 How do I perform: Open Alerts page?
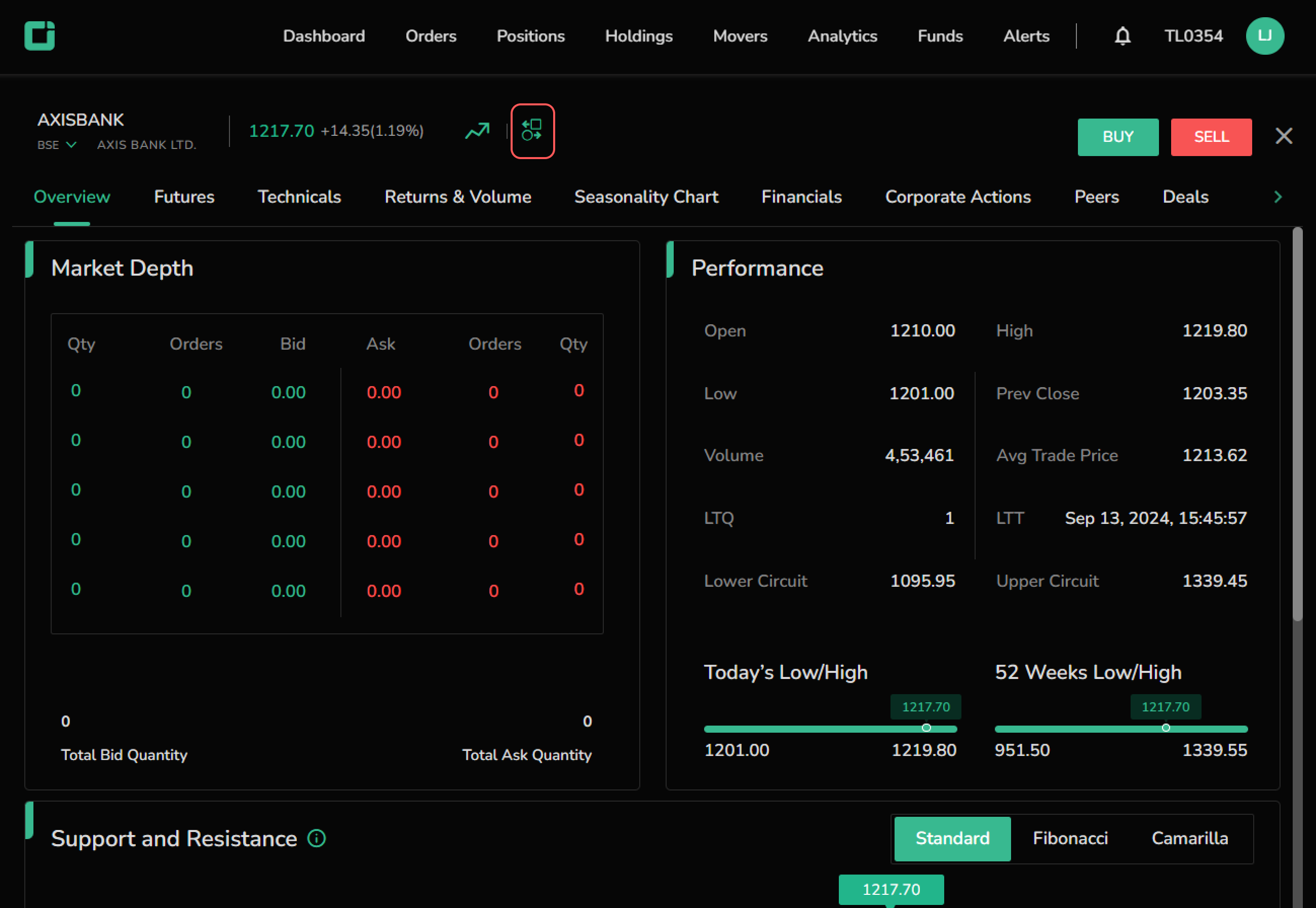click(x=1026, y=36)
